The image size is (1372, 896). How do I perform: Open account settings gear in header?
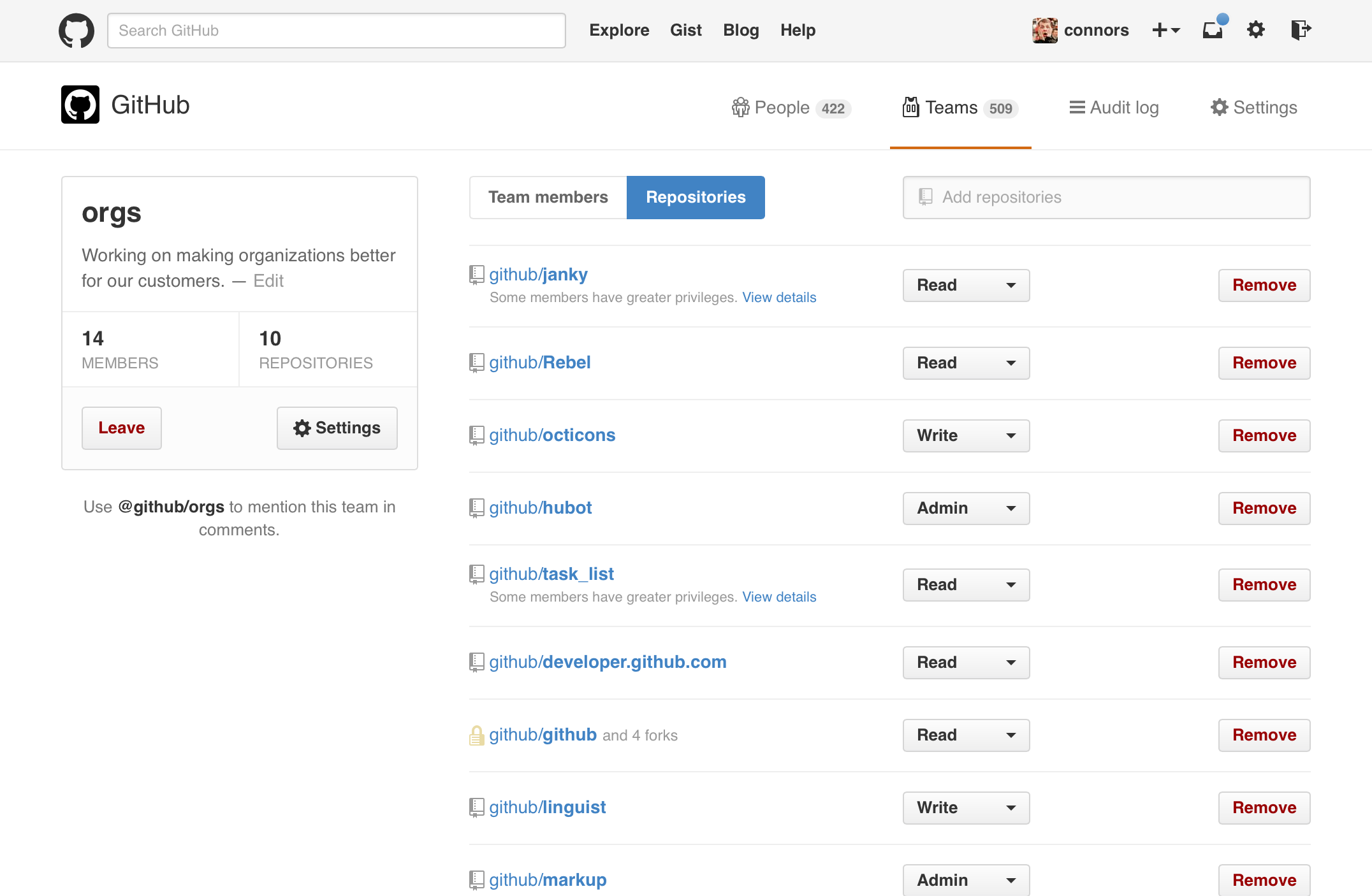[1256, 29]
